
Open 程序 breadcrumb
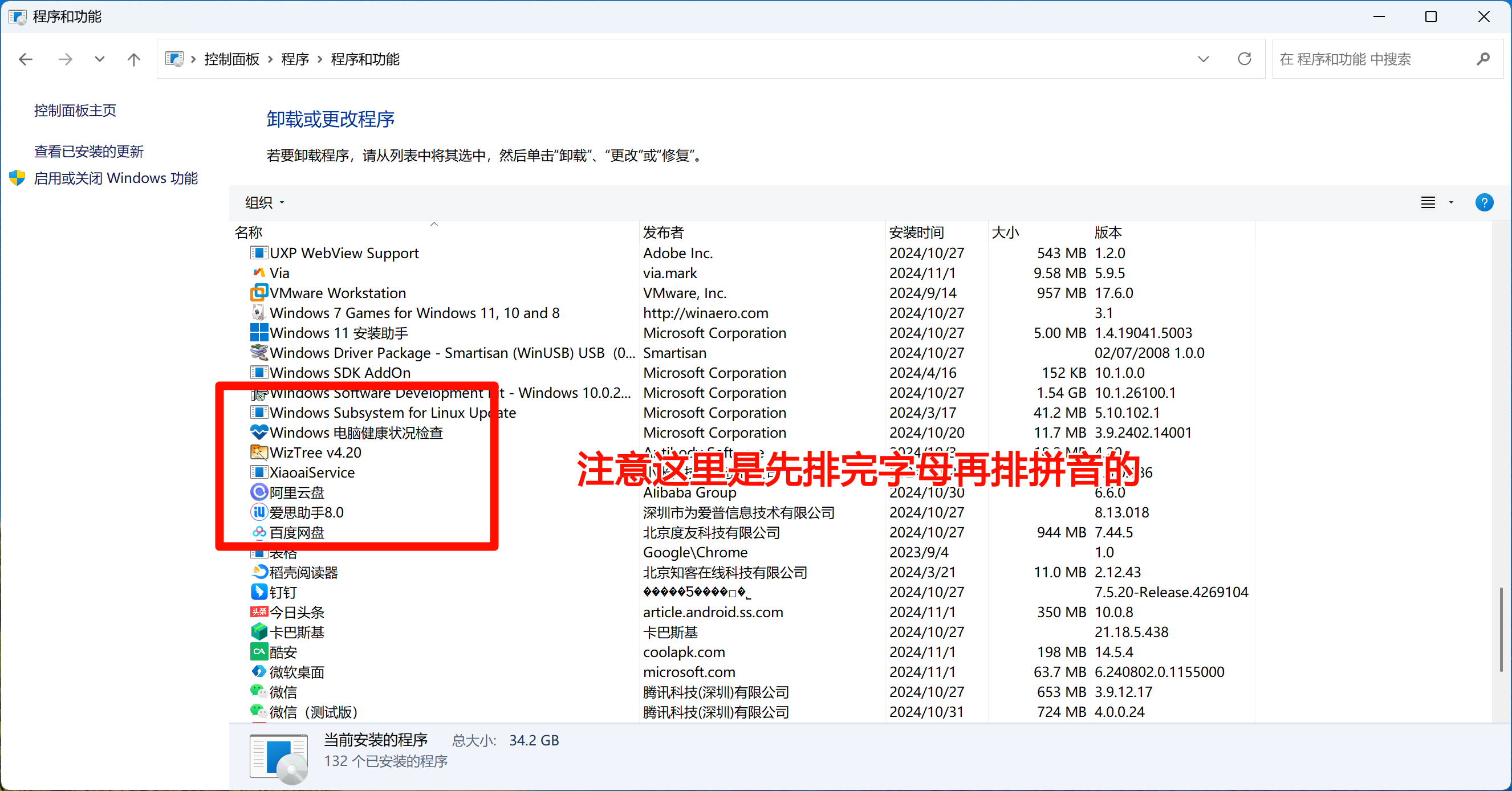coord(295,59)
